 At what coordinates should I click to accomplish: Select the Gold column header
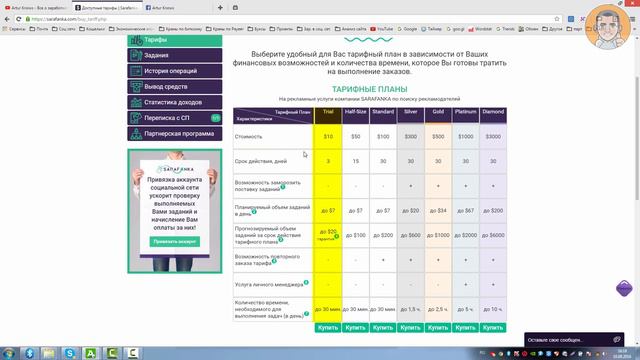(x=438, y=116)
